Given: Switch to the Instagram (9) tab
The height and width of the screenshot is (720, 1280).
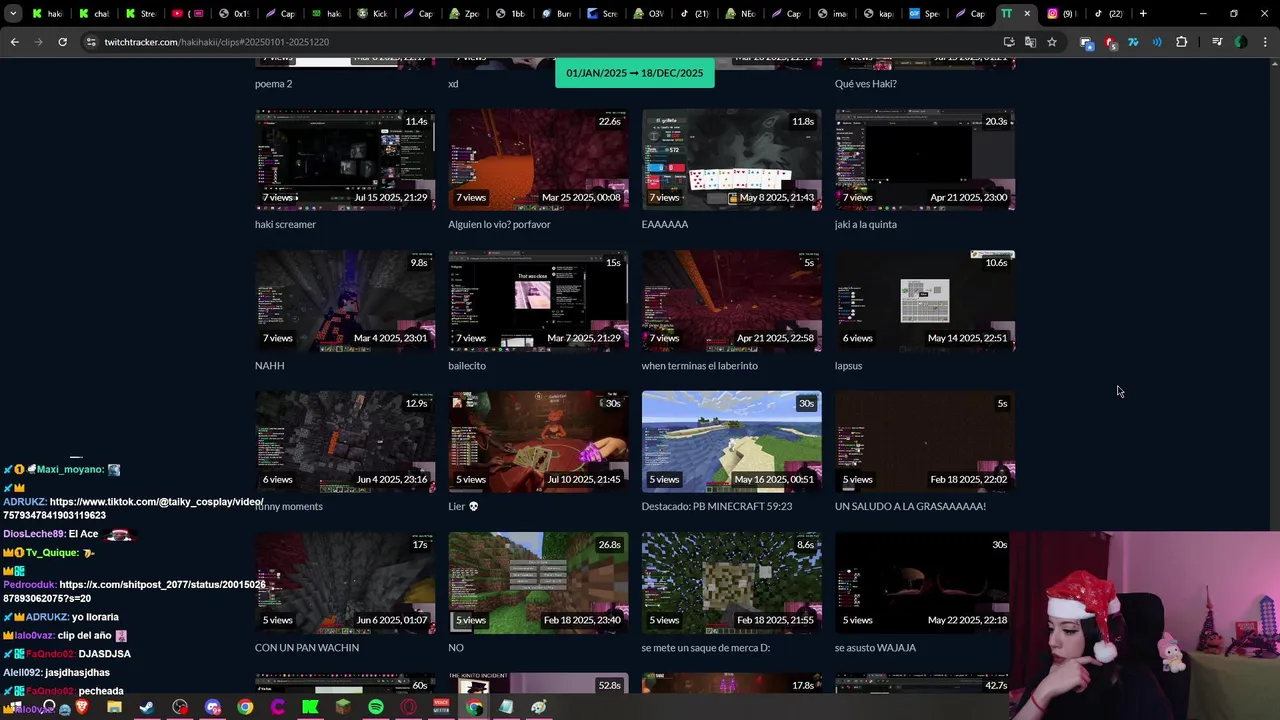Looking at the screenshot, I should click(1062, 14).
